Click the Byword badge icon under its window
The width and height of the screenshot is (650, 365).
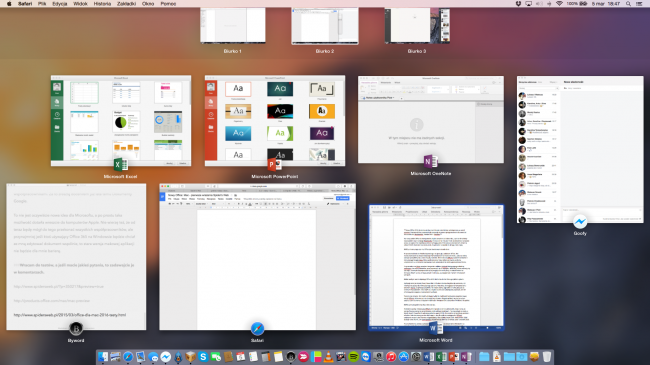click(x=76, y=328)
